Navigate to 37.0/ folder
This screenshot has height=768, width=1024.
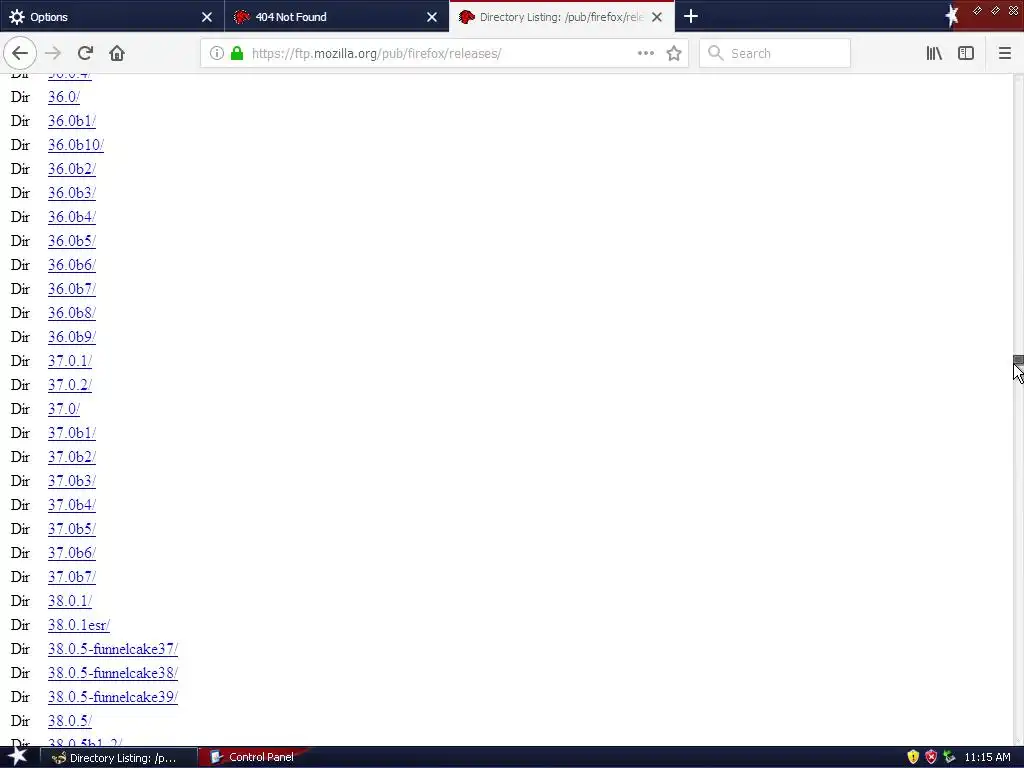point(64,409)
